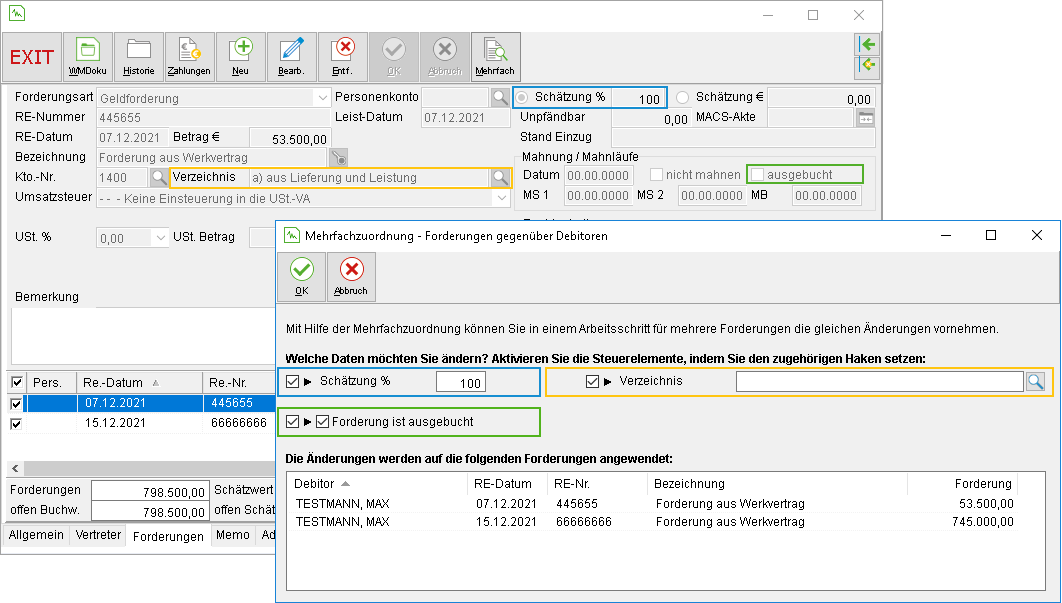Viewport: 1062px width, 603px height.
Task: Toggle the Verzeichnis activation checkbox in dialog
Action: [x=592, y=381]
